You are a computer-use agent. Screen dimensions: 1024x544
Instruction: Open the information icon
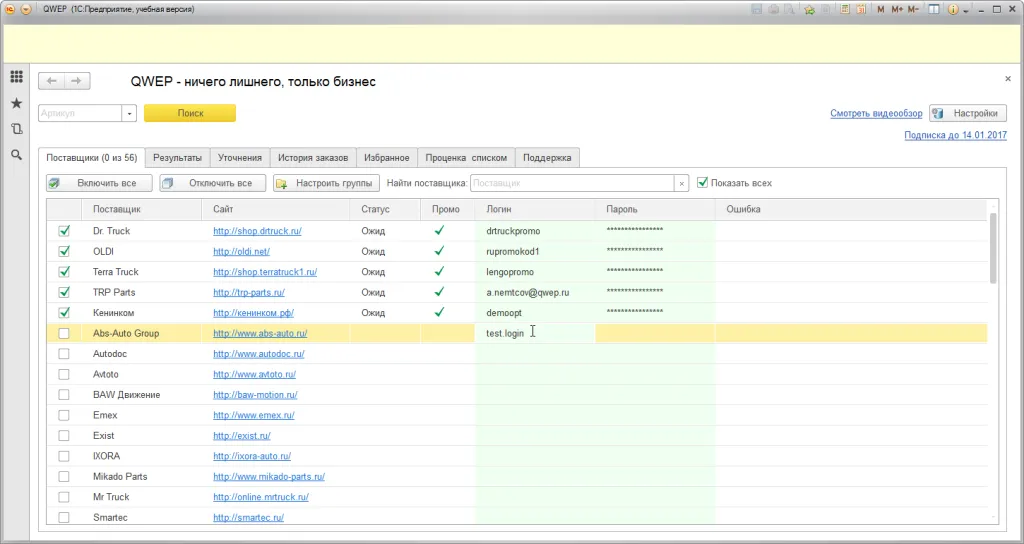[953, 9]
